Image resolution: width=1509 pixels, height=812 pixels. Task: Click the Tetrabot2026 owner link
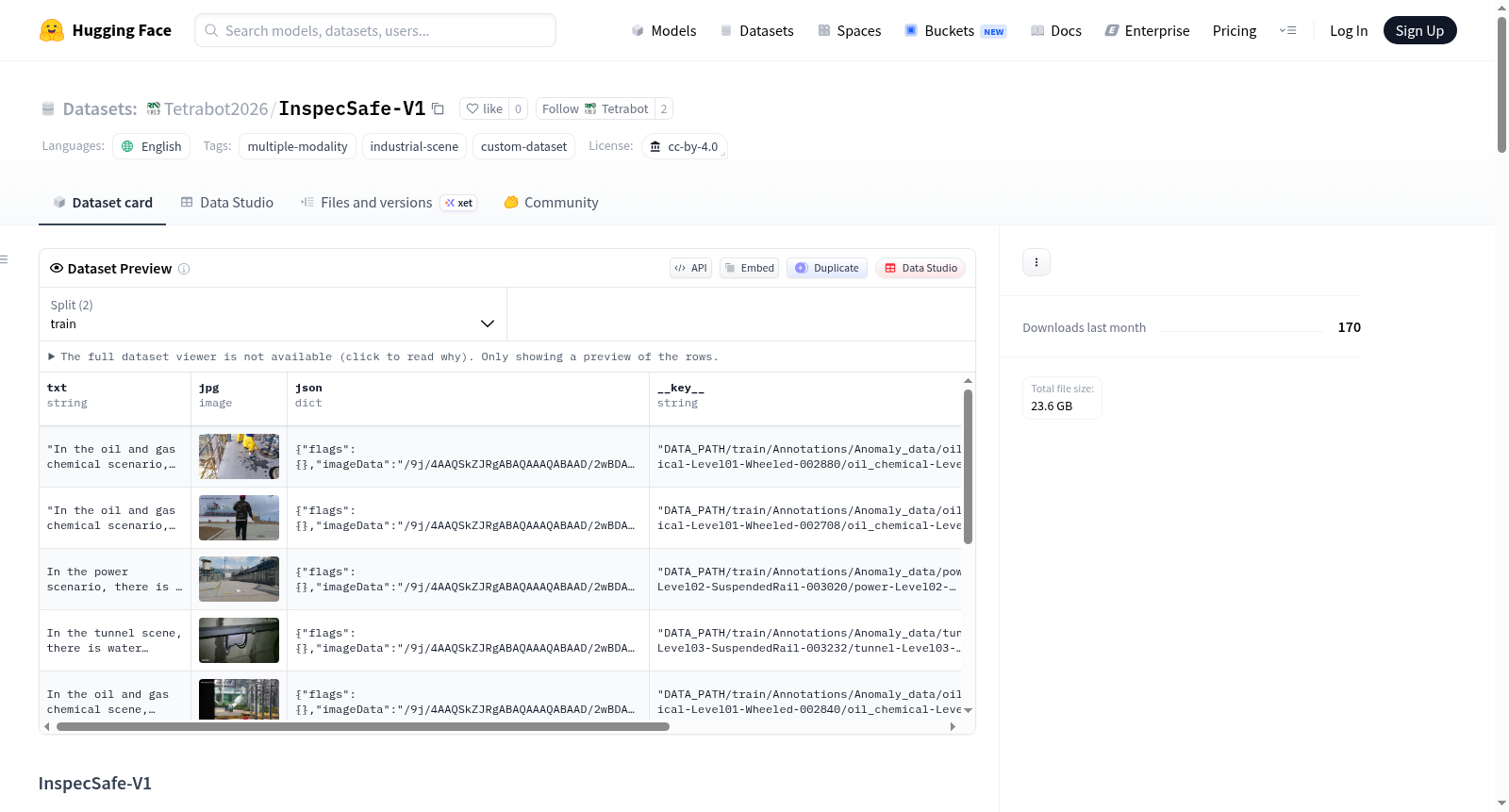[x=216, y=108]
